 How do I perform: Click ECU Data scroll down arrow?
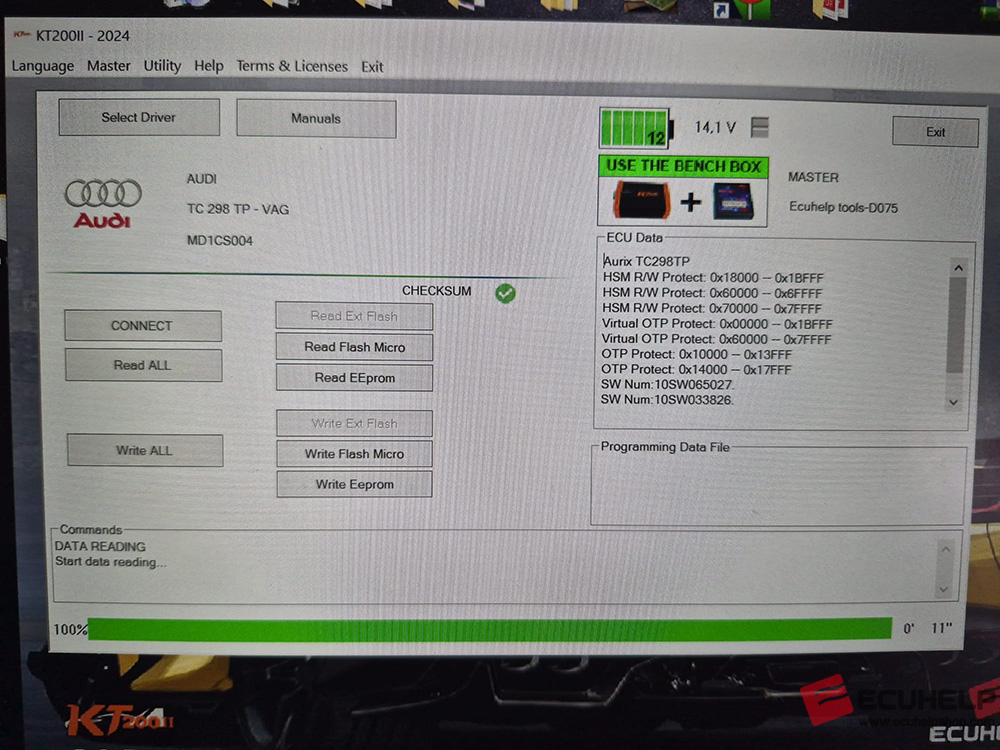click(x=953, y=402)
